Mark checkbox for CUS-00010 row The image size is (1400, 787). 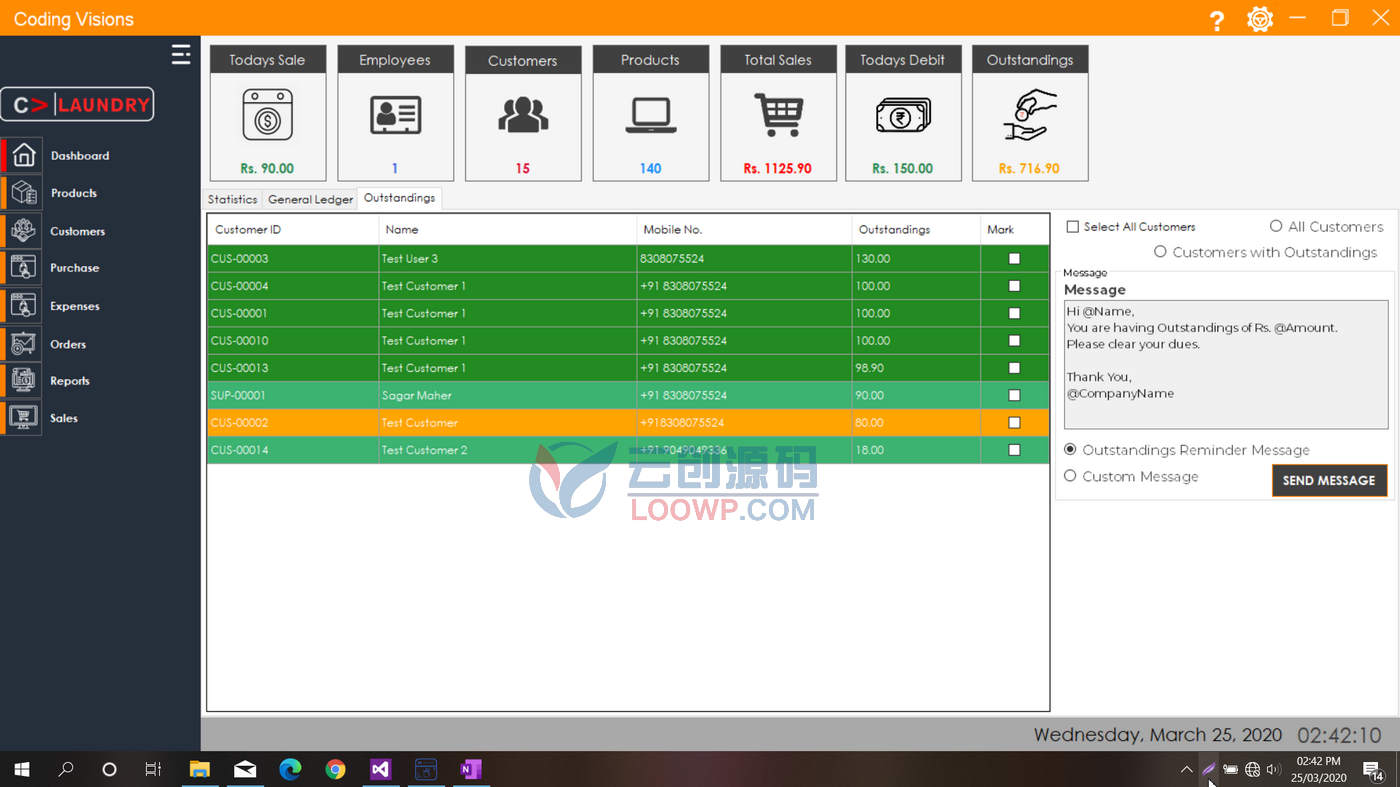tap(1014, 340)
